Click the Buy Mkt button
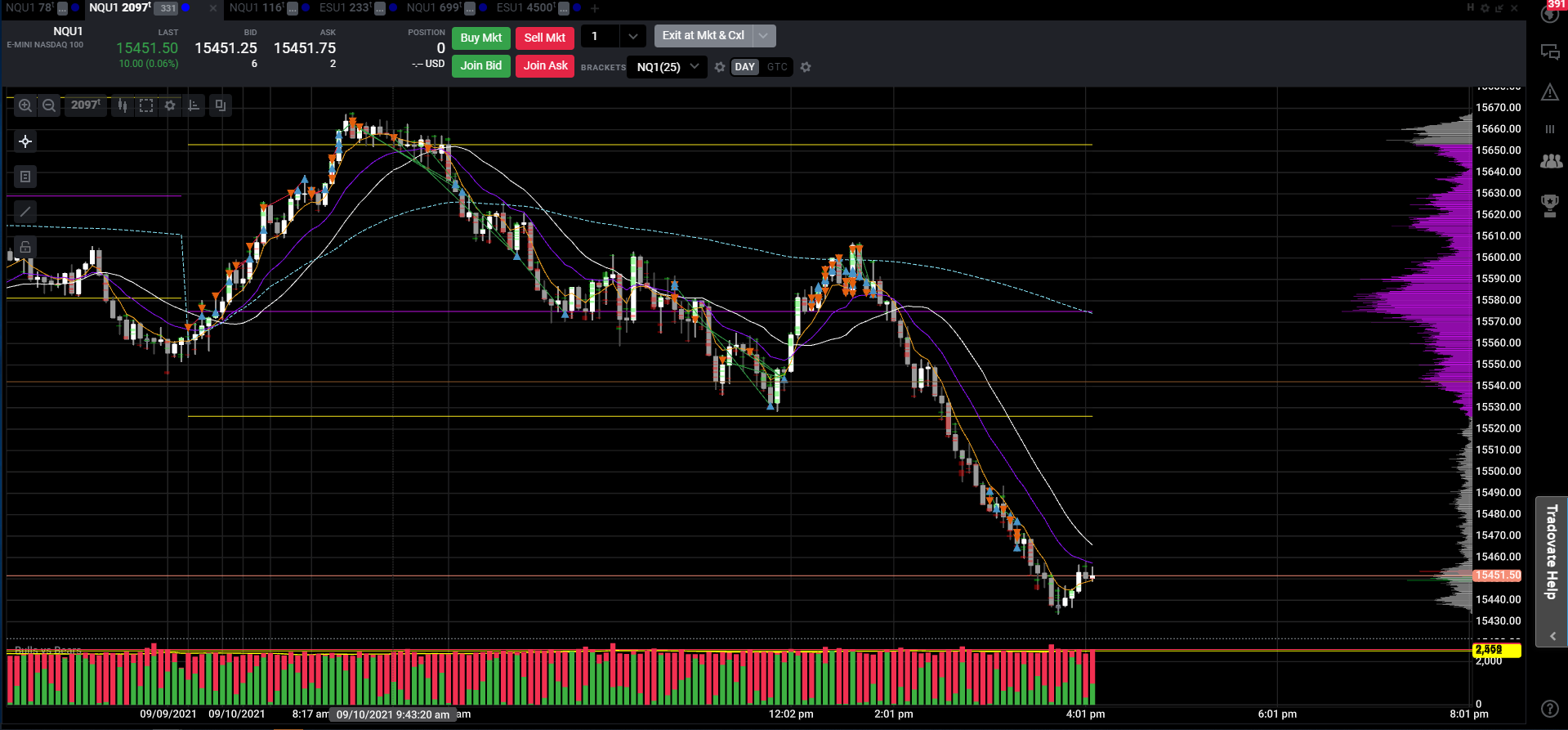 click(x=481, y=38)
